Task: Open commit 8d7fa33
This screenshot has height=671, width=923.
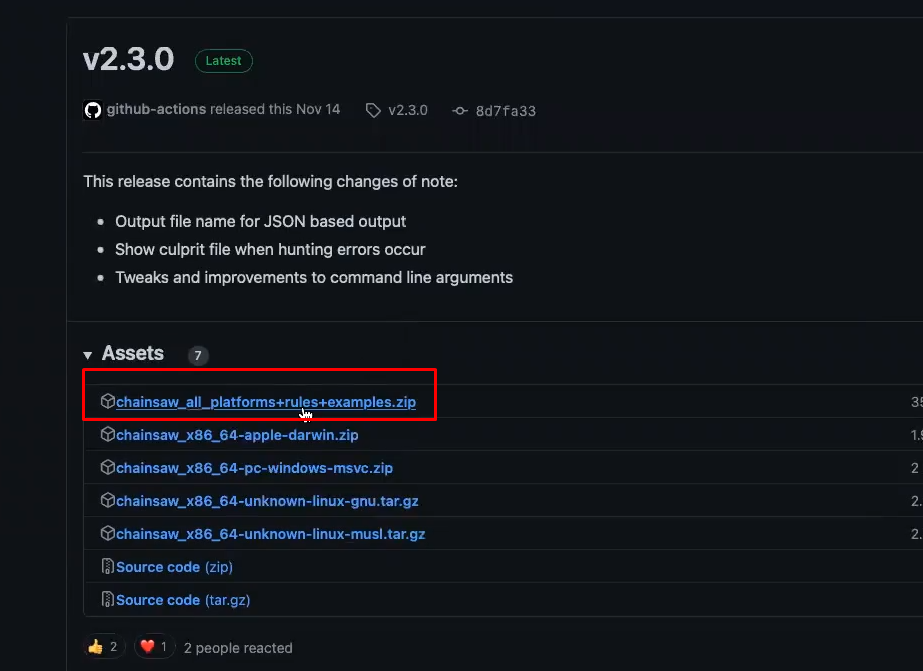Action: click(x=506, y=111)
